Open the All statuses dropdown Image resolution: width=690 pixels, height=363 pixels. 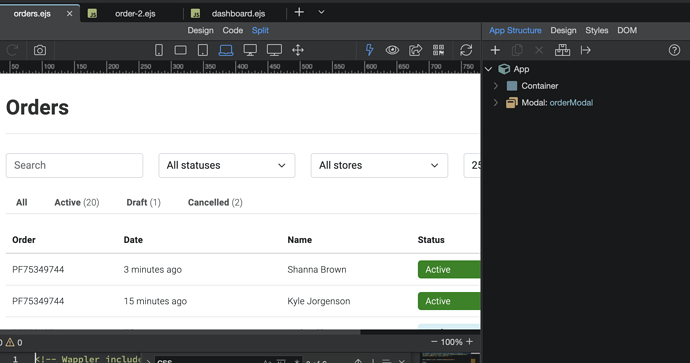(227, 165)
